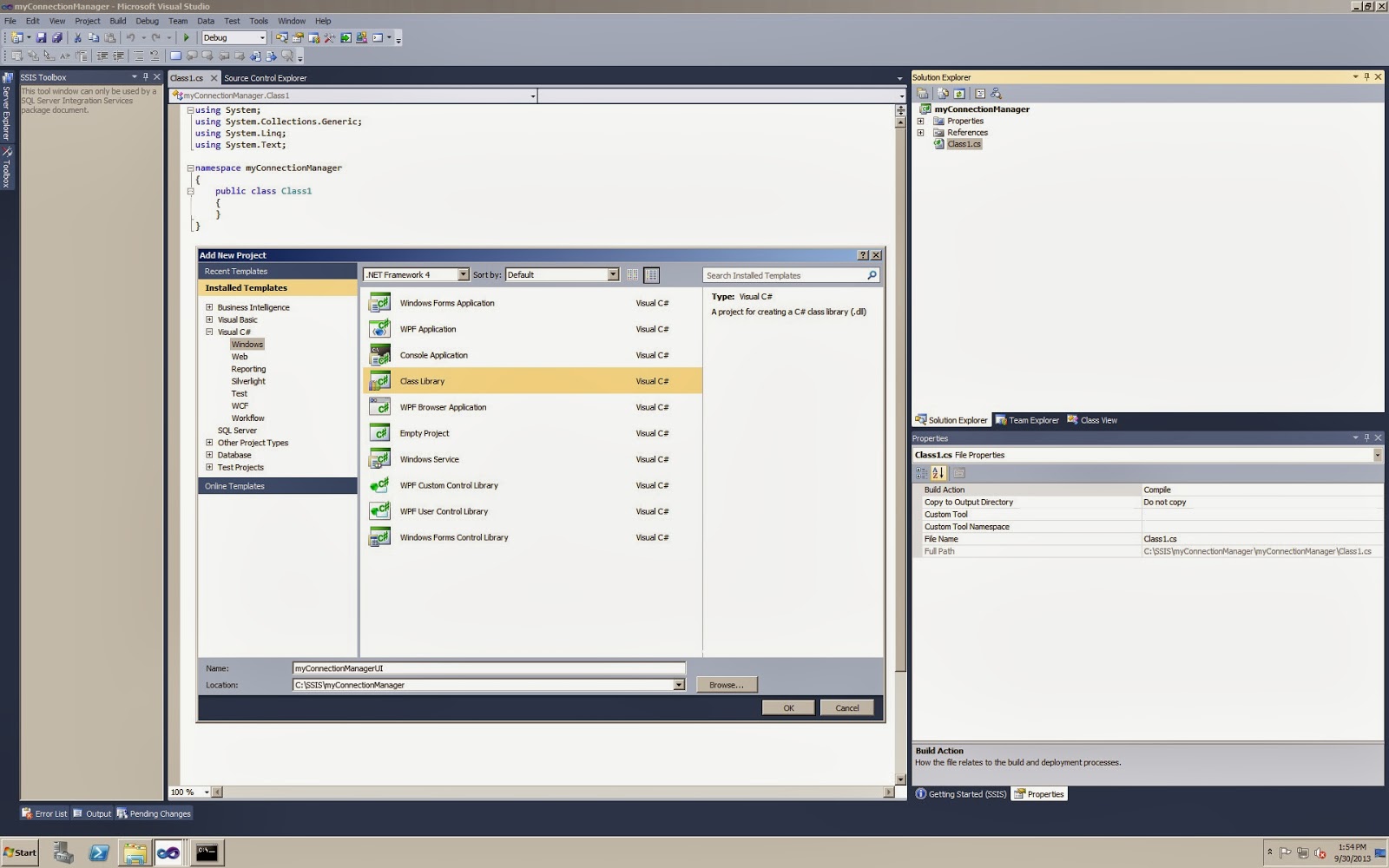Click the Undo icon on the toolbar

pos(128,37)
